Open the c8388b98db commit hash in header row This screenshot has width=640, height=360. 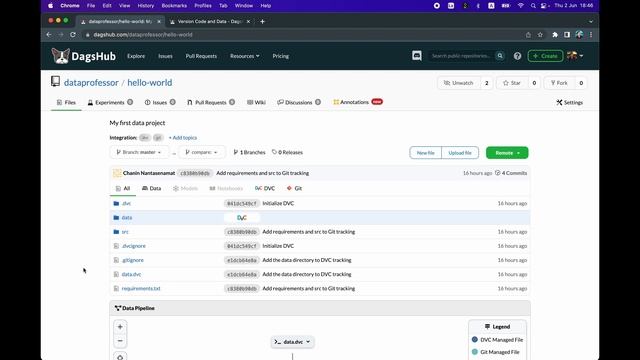click(195, 173)
